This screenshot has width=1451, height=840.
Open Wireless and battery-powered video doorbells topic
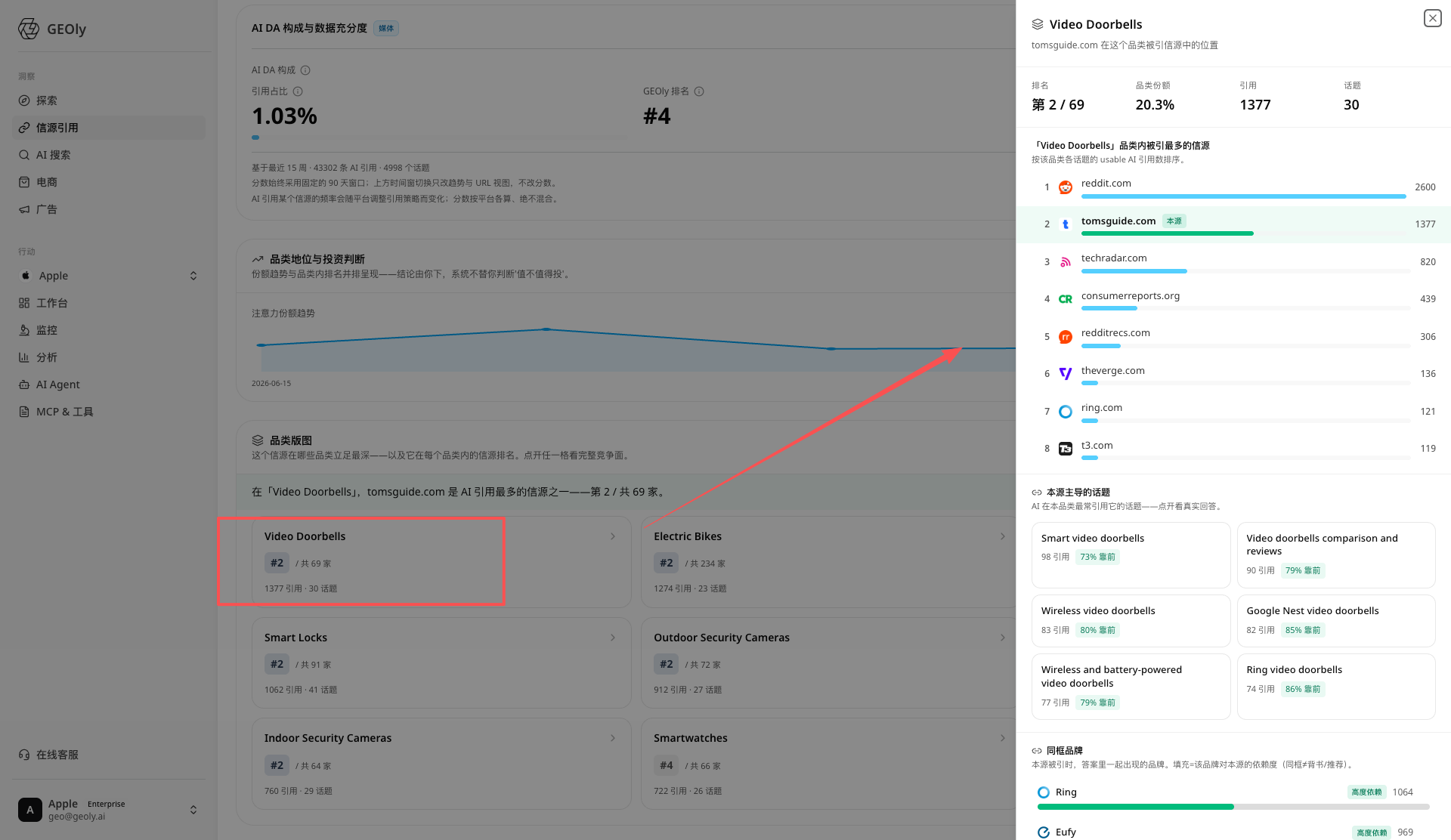(1131, 687)
